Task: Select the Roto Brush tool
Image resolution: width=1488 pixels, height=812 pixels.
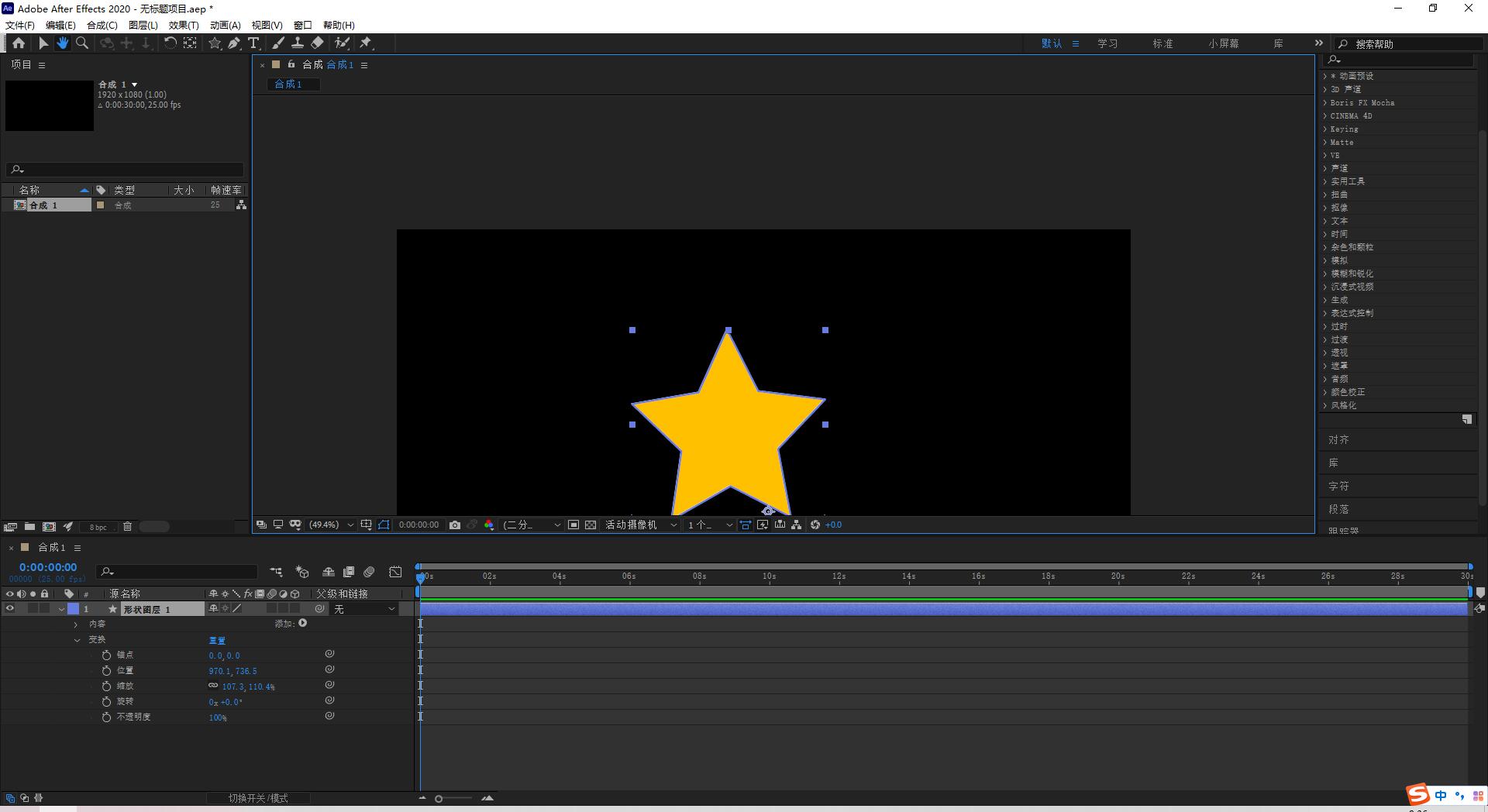Action: (x=342, y=43)
